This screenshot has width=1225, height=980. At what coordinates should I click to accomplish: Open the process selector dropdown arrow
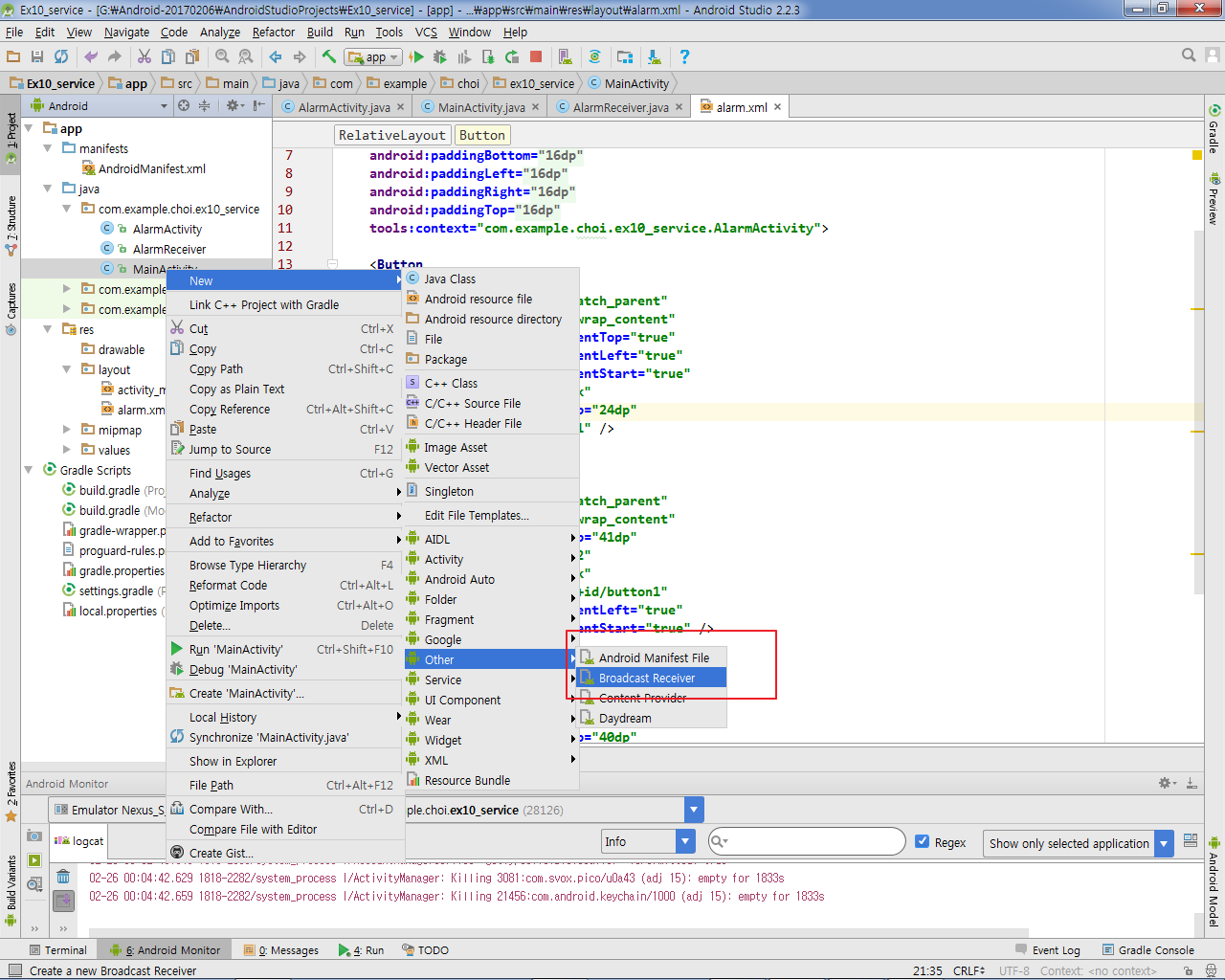[694, 810]
